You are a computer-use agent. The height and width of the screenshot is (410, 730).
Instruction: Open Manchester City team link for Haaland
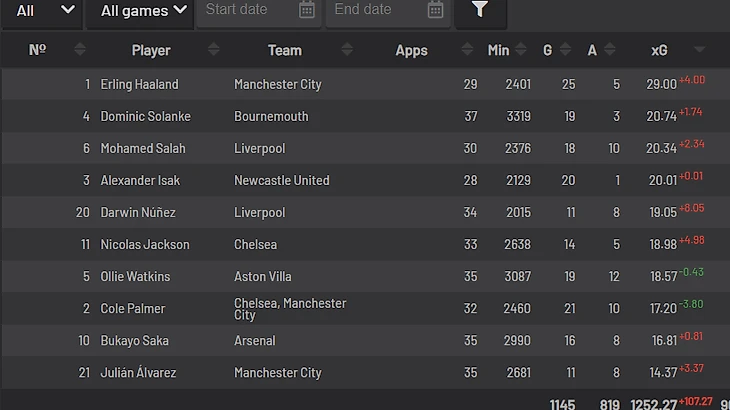click(277, 85)
